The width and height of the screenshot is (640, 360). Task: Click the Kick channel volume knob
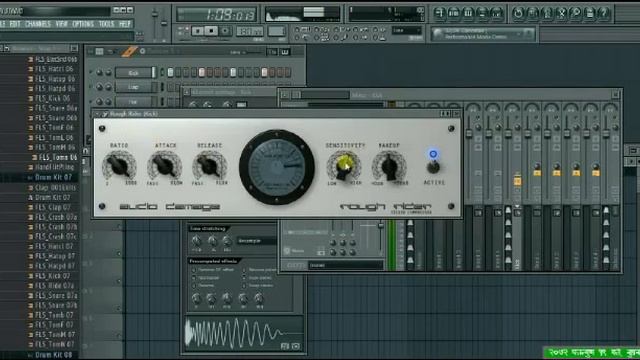109,73
